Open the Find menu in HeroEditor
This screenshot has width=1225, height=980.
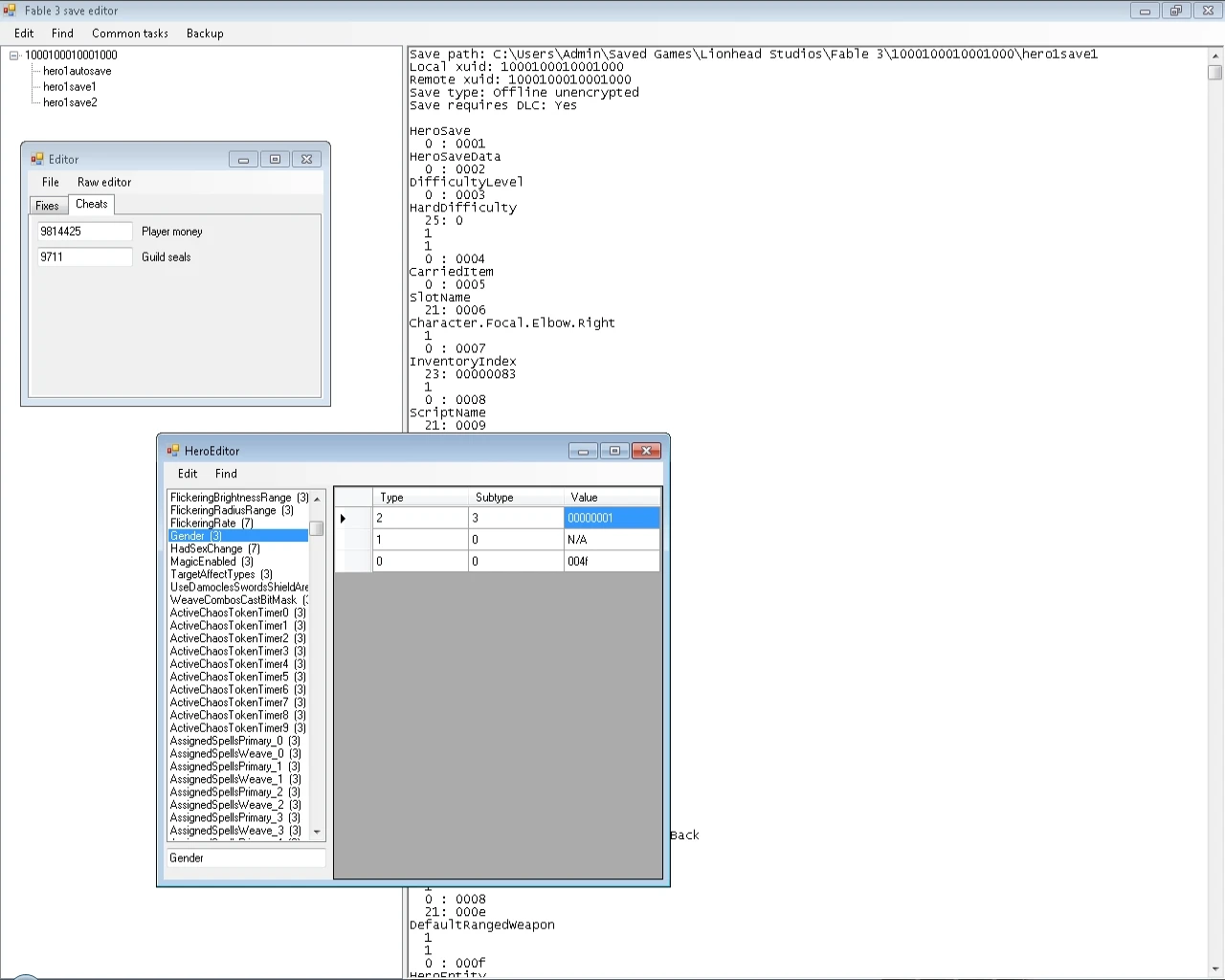226,474
